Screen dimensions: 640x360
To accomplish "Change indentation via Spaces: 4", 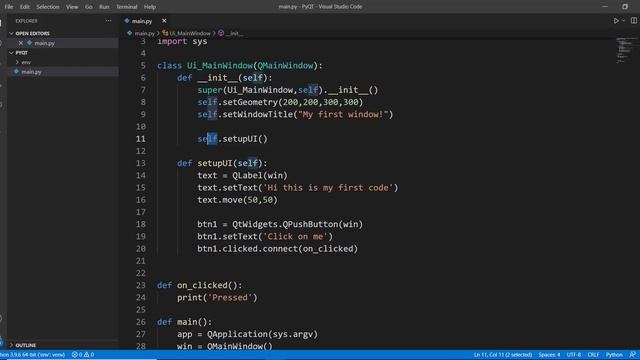I will (549, 355).
